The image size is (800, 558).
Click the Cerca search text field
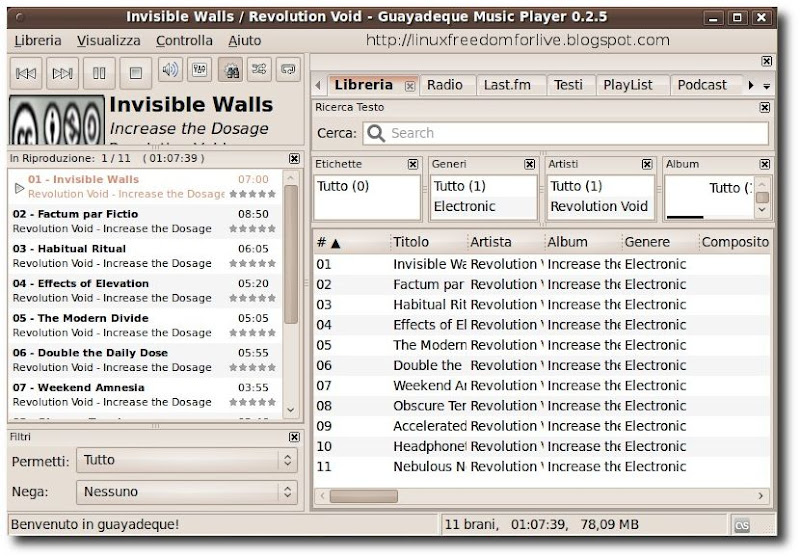565,133
